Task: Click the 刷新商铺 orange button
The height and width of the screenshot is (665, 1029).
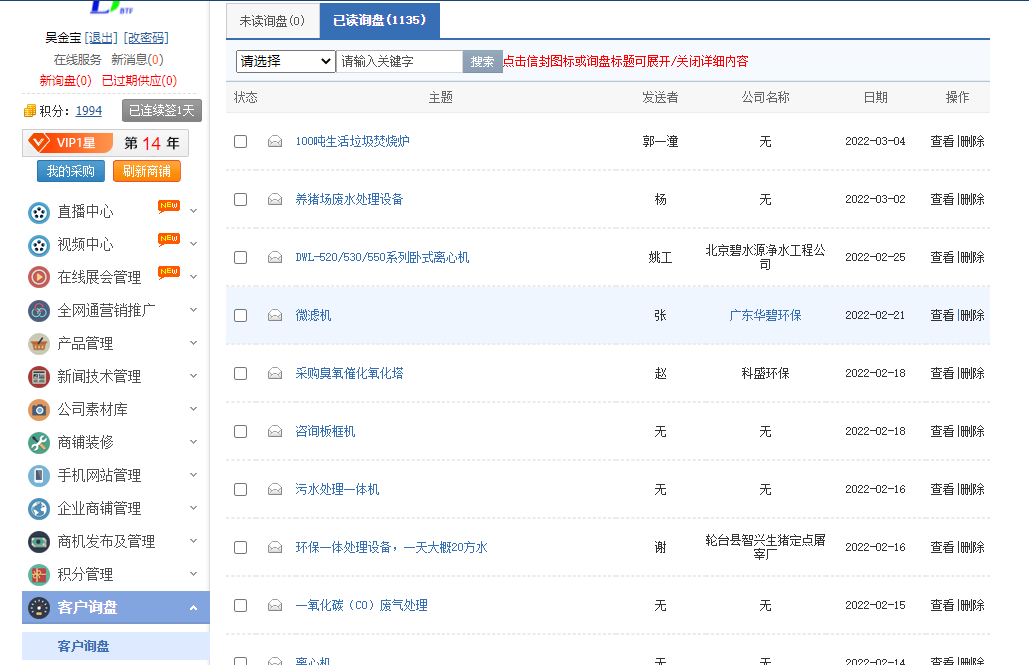Action: [146, 171]
